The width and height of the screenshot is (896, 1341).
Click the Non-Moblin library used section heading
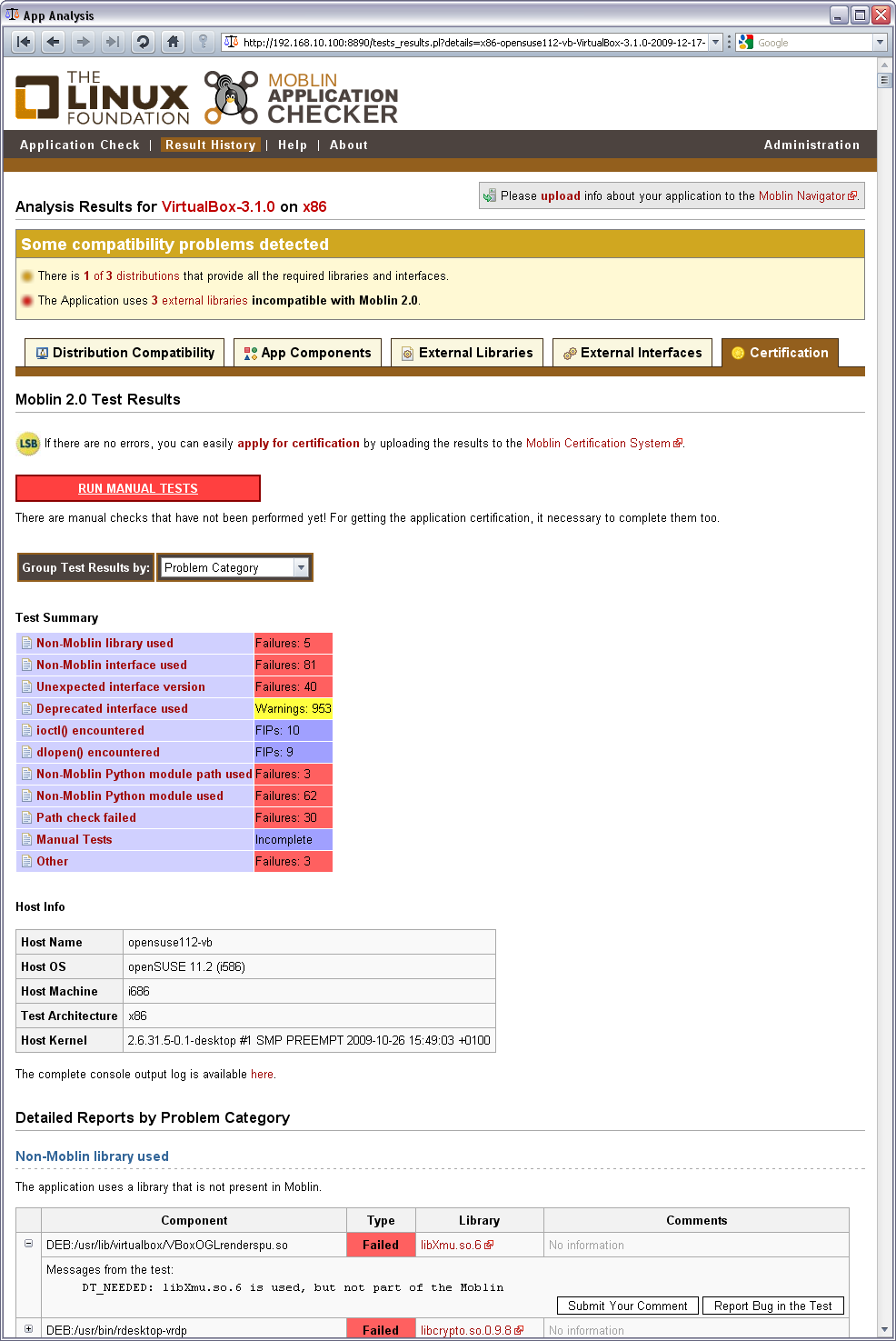click(92, 1156)
